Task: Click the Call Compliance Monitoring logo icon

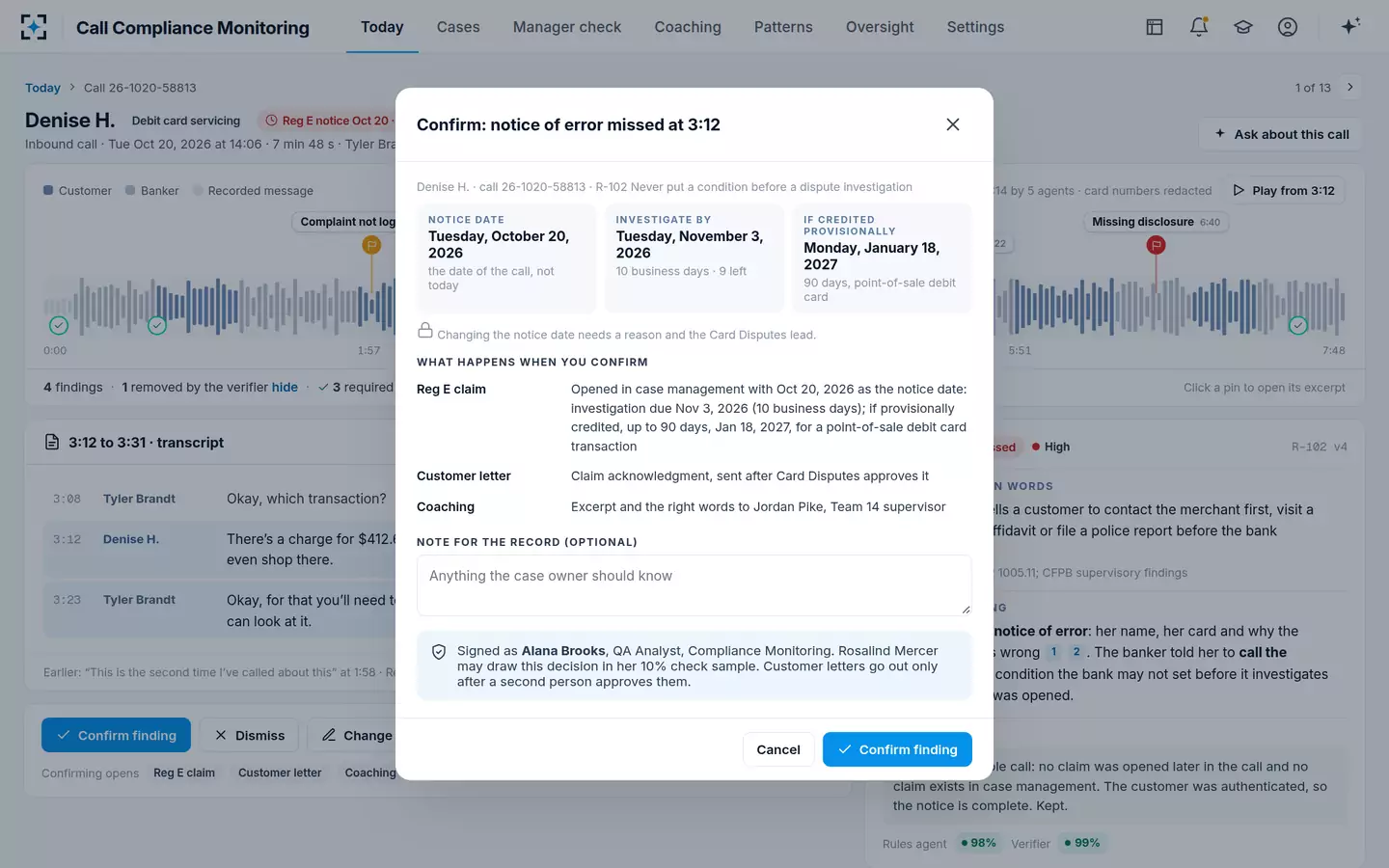Action: point(34,27)
